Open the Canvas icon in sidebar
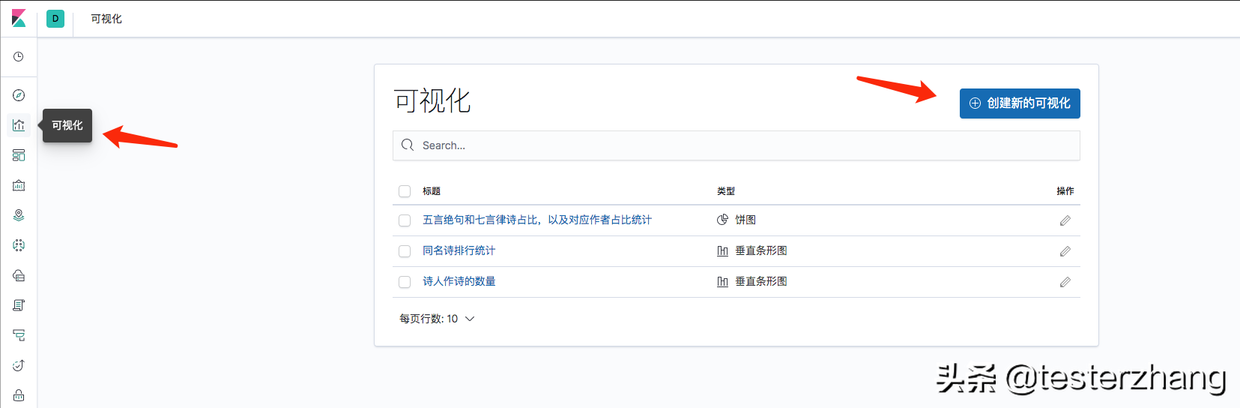 click(x=18, y=185)
